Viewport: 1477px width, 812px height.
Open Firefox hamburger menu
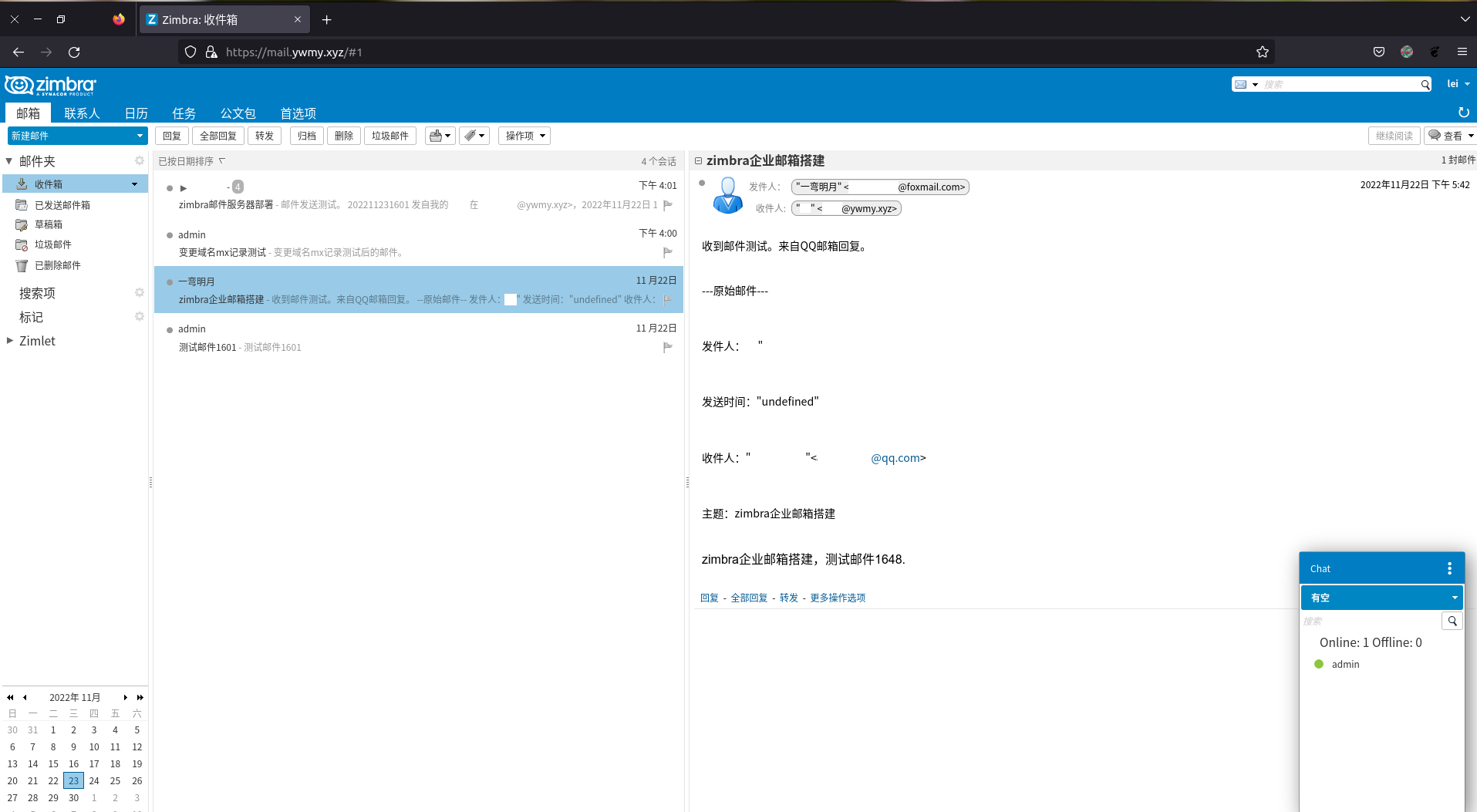point(1462,52)
